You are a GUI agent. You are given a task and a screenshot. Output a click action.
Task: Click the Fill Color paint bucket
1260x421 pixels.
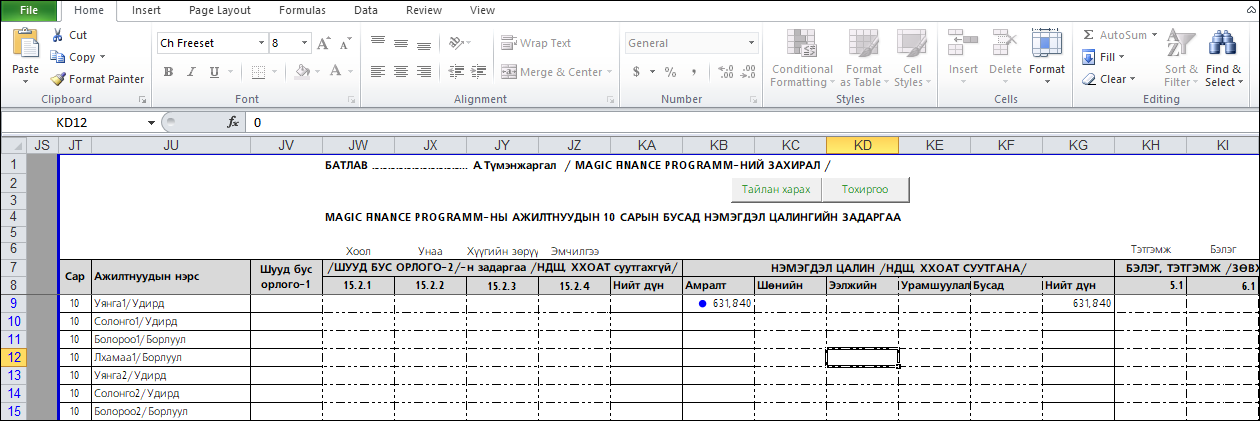pyautogui.click(x=294, y=72)
